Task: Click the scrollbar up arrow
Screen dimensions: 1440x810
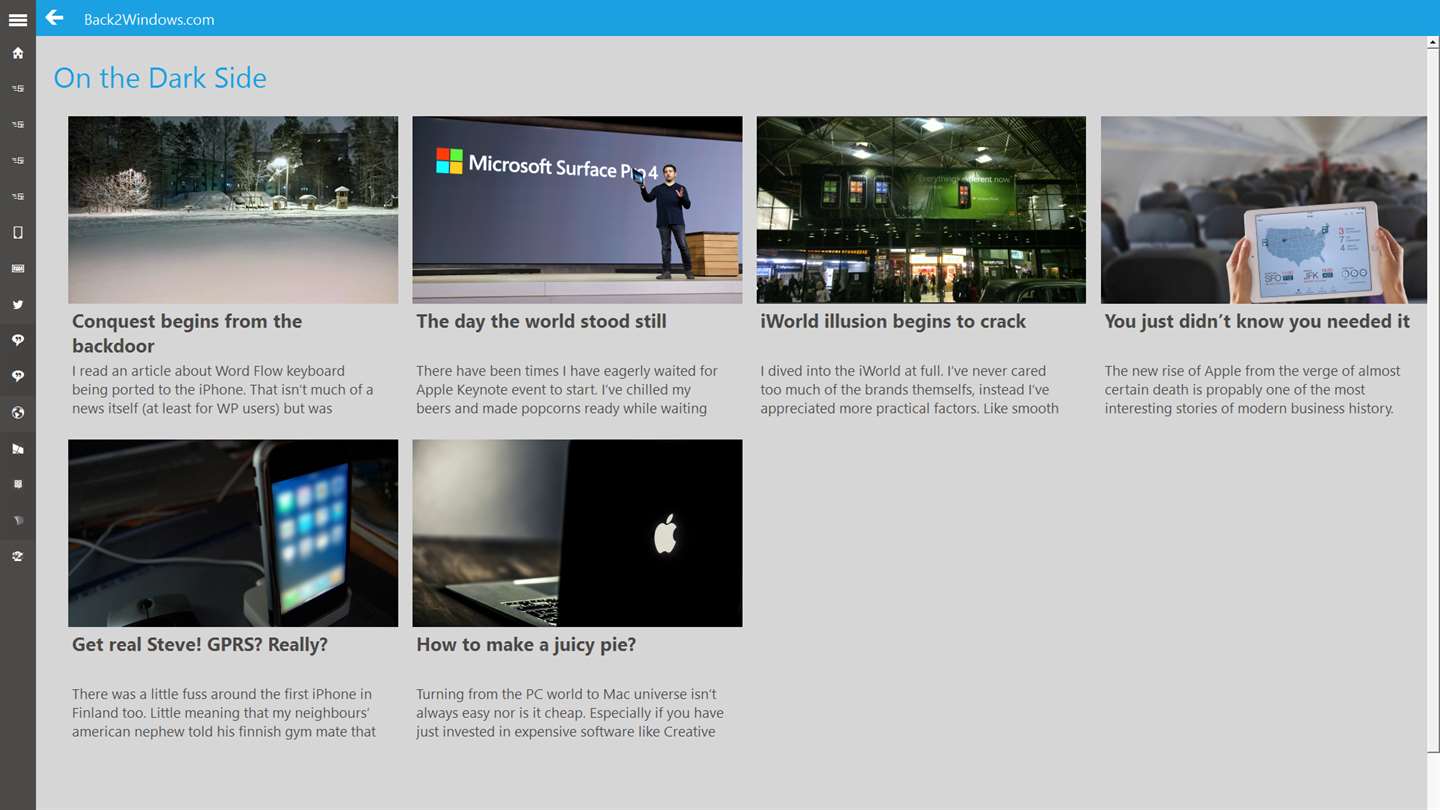Action: [x=1433, y=43]
